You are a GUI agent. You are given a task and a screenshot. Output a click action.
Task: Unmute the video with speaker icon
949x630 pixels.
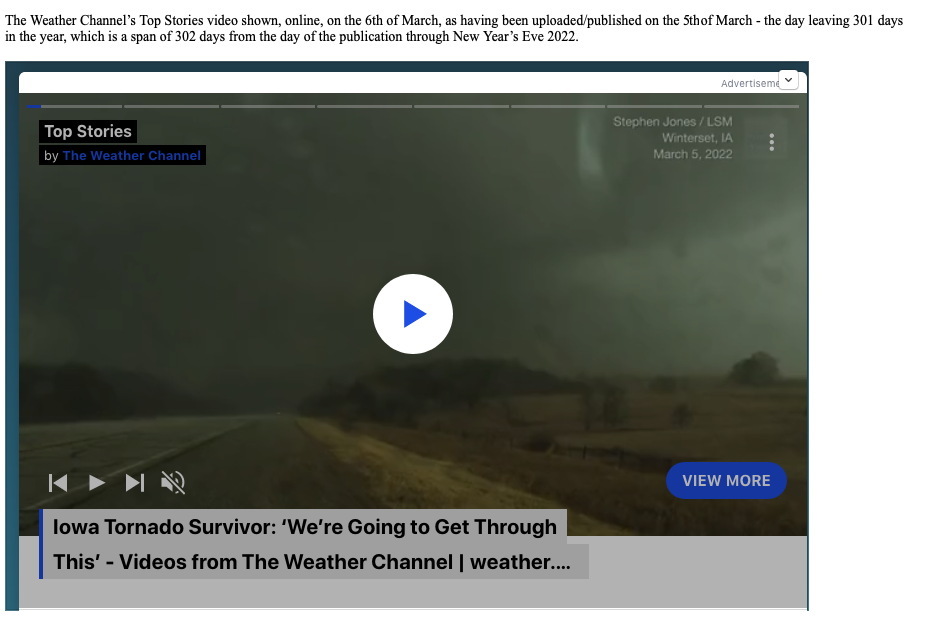173,483
